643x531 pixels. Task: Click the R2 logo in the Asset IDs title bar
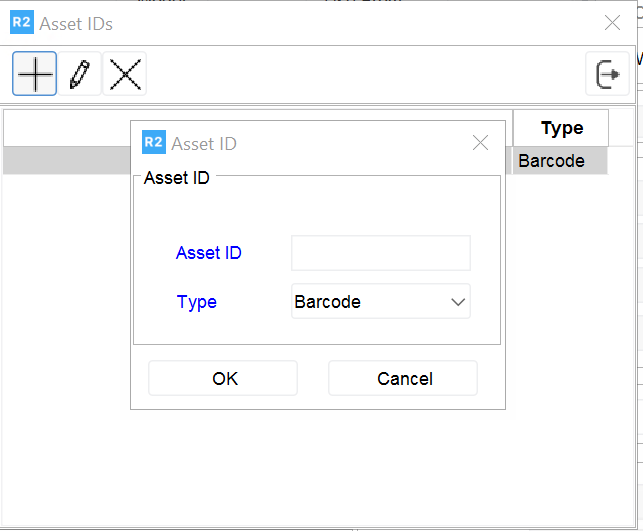point(22,23)
